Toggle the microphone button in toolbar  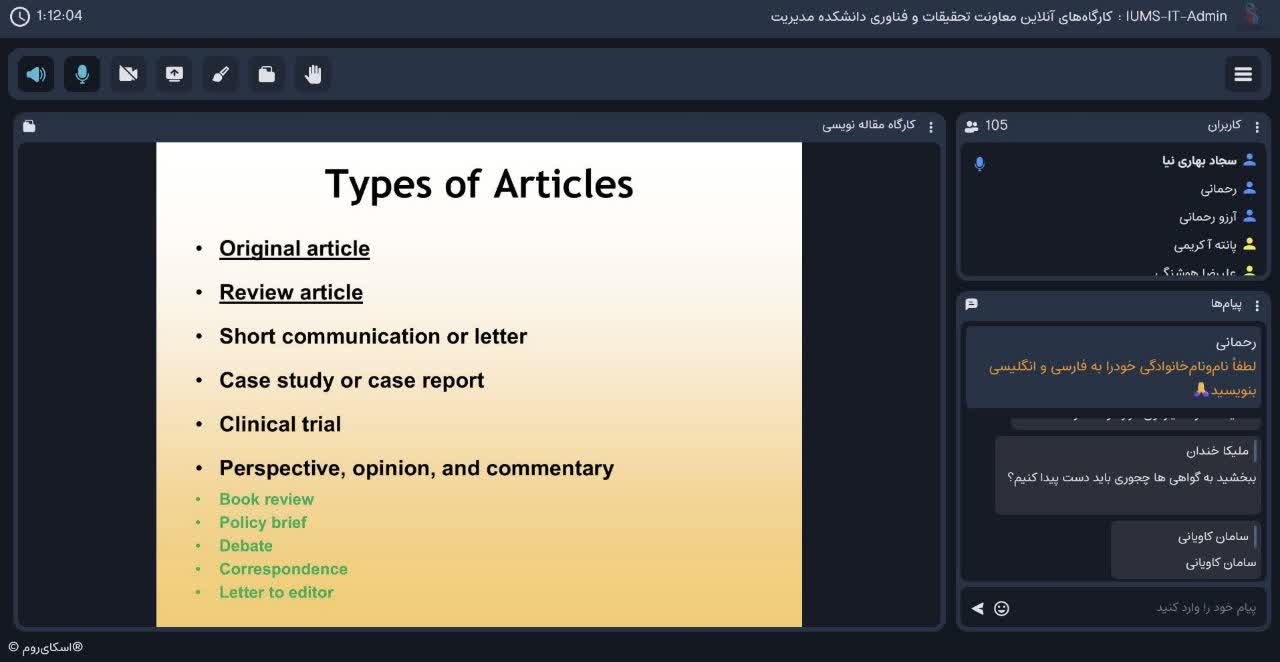click(82, 74)
